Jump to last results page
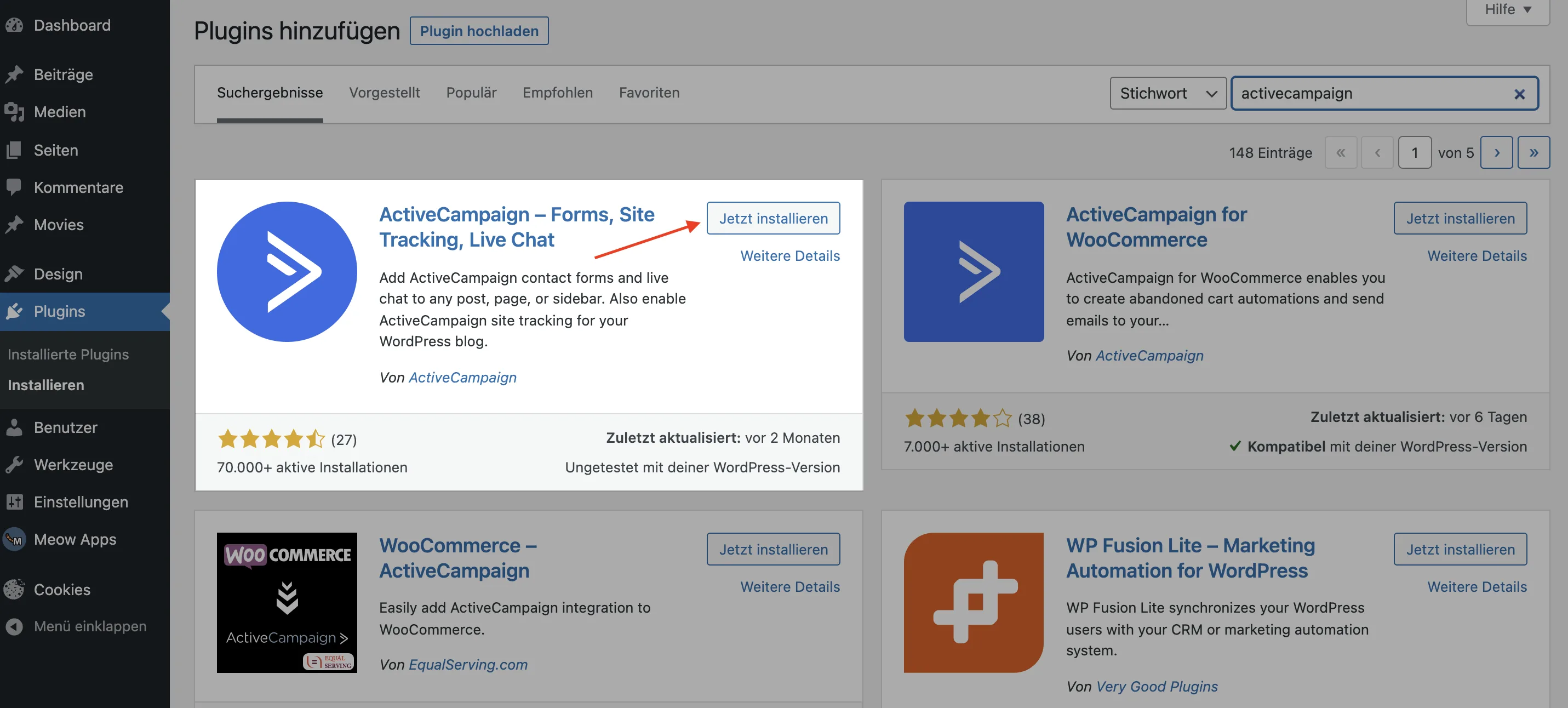This screenshot has height=708, width=1568. click(x=1533, y=152)
